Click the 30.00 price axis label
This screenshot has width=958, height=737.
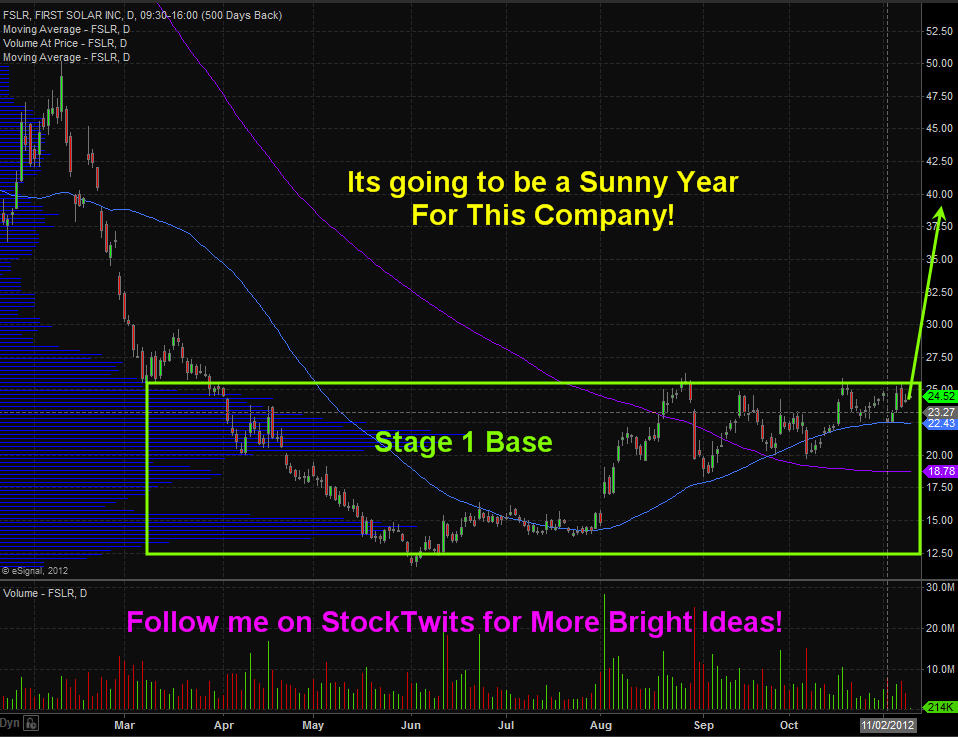click(940, 324)
